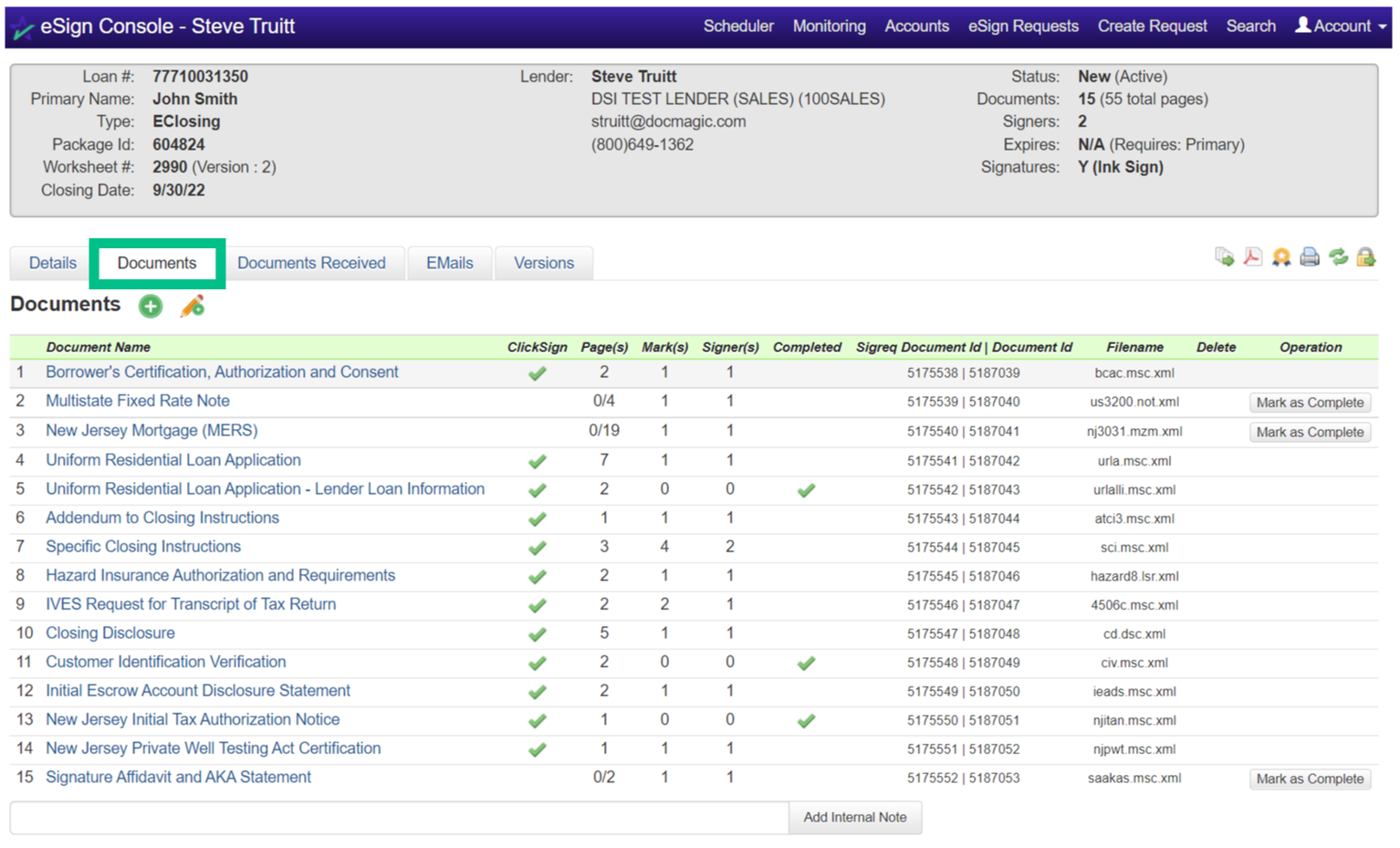This screenshot has height=848, width=1400.
Task: Open eSign Requests in the navigation bar
Action: point(1023,26)
